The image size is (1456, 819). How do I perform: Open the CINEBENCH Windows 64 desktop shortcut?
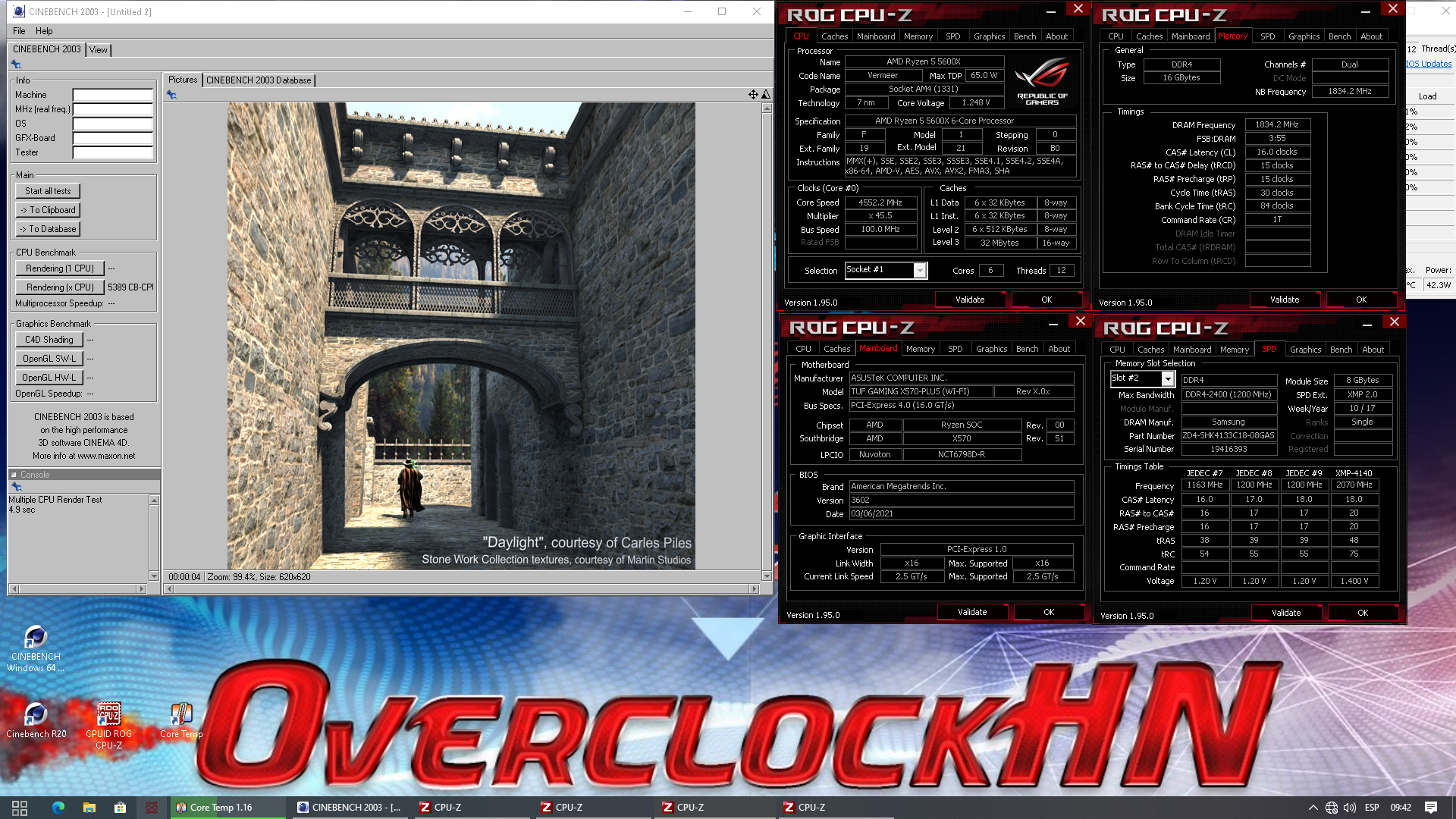[36, 649]
